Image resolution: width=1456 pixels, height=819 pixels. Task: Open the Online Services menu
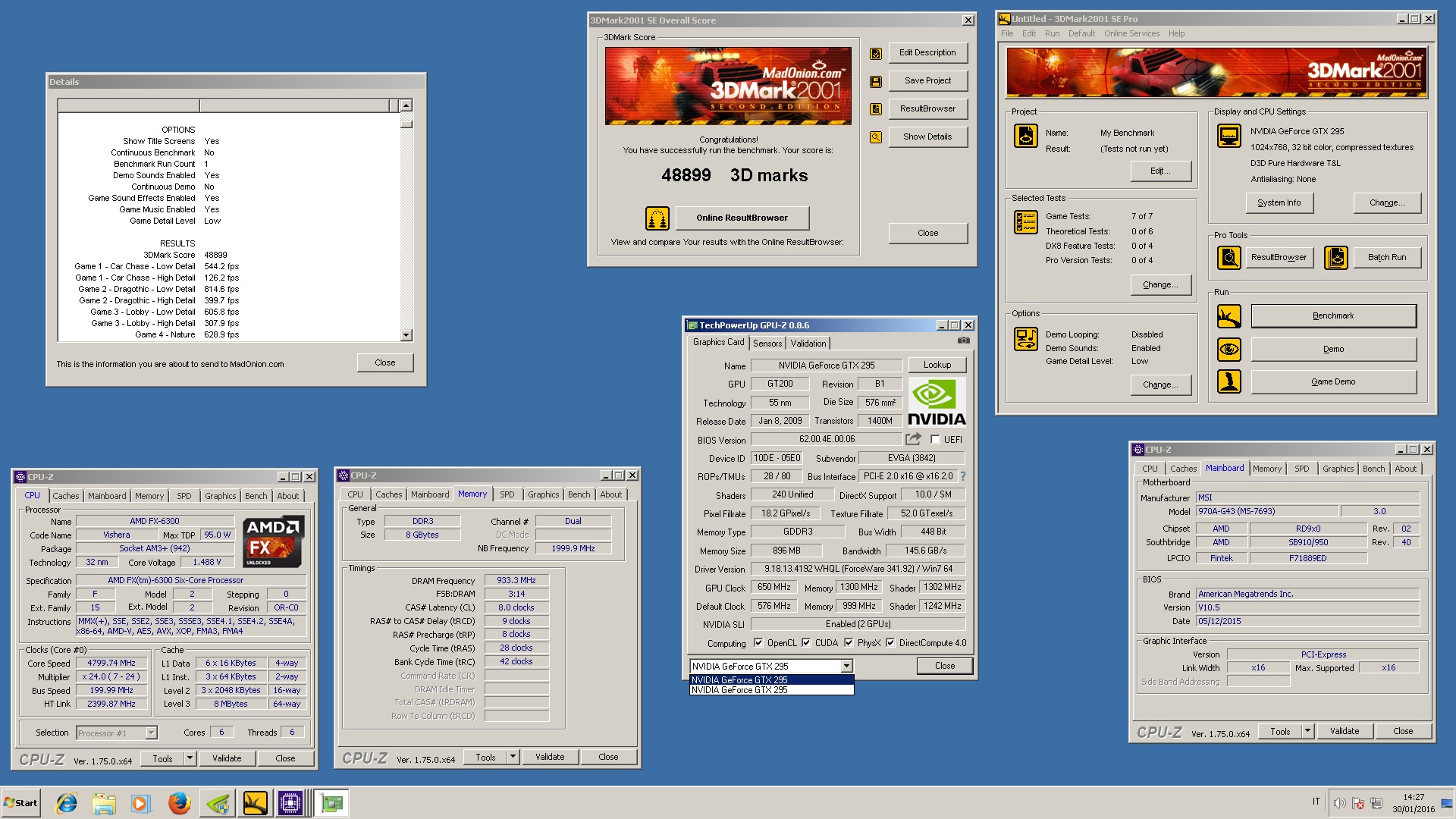point(1131,33)
